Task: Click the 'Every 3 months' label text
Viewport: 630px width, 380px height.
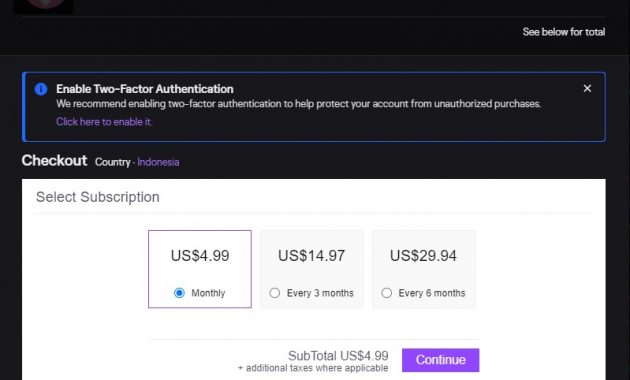Action: 320,293
